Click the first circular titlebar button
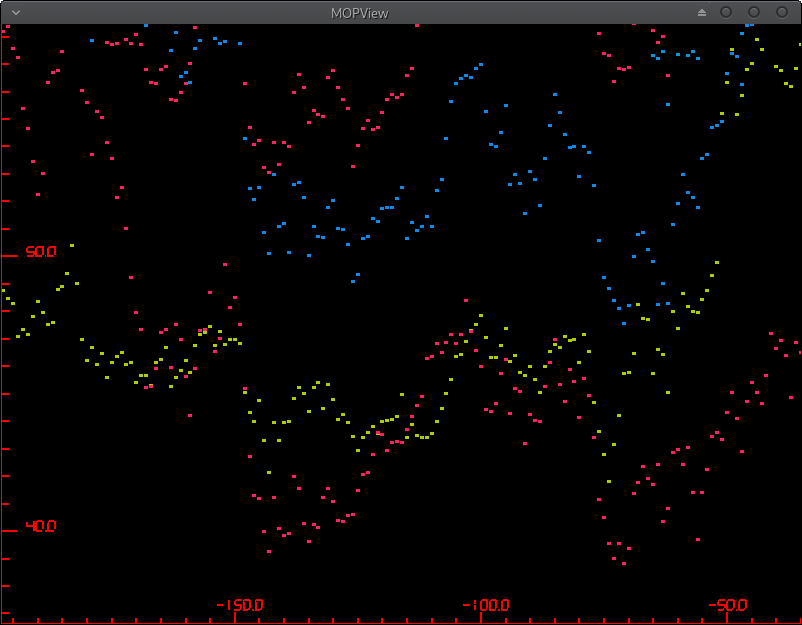Screen dimensions: 802x625 click(725, 12)
